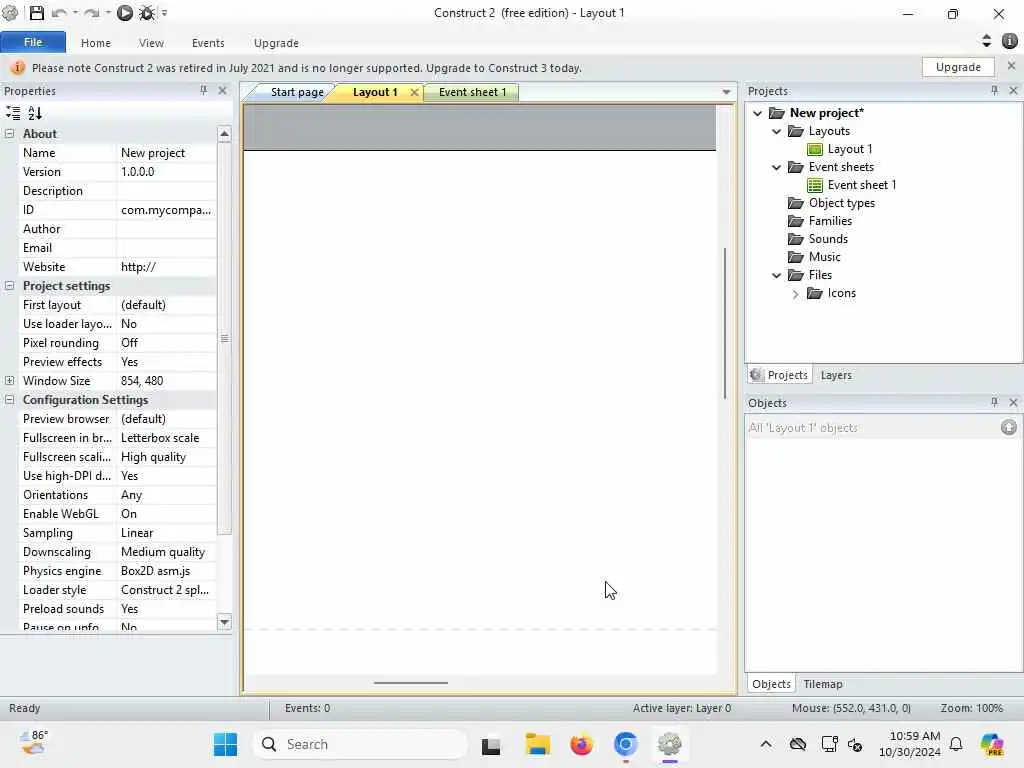This screenshot has height=768, width=1024.
Task: Select categorized view in Properties panel
Action: [13, 113]
